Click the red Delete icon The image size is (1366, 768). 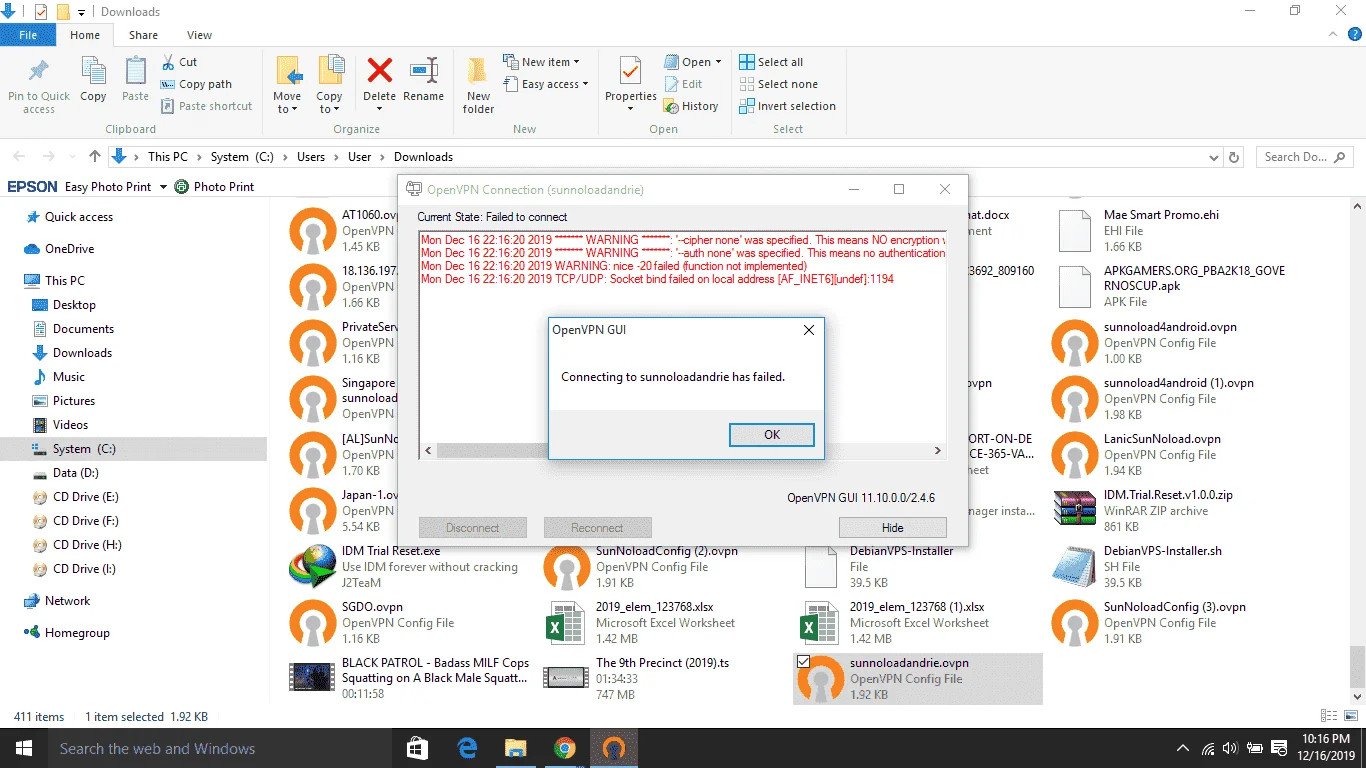(379, 71)
